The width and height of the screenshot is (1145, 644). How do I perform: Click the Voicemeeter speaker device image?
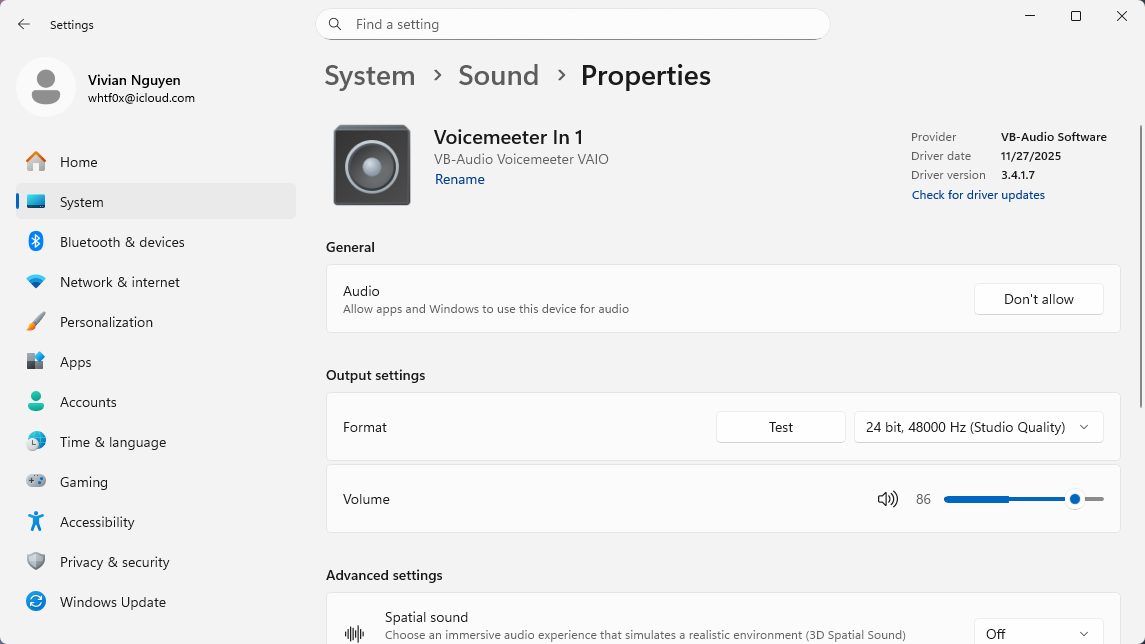pyautogui.click(x=372, y=166)
